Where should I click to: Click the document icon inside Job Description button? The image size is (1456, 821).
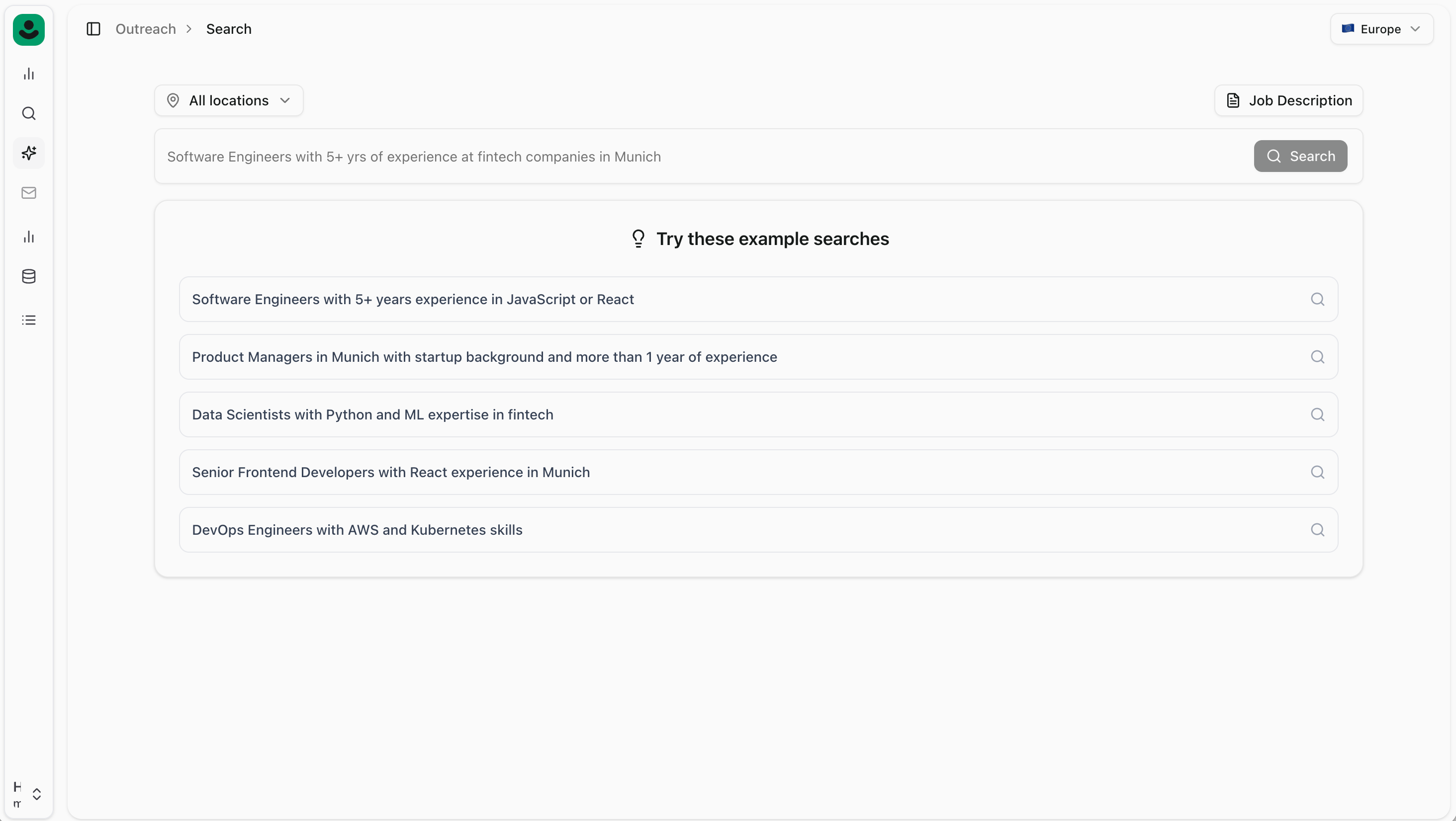point(1234,100)
